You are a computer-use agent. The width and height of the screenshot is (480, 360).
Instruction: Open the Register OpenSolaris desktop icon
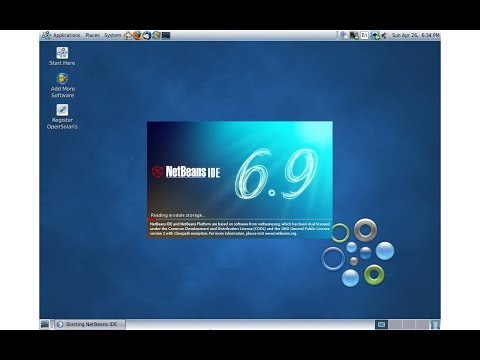[62, 116]
